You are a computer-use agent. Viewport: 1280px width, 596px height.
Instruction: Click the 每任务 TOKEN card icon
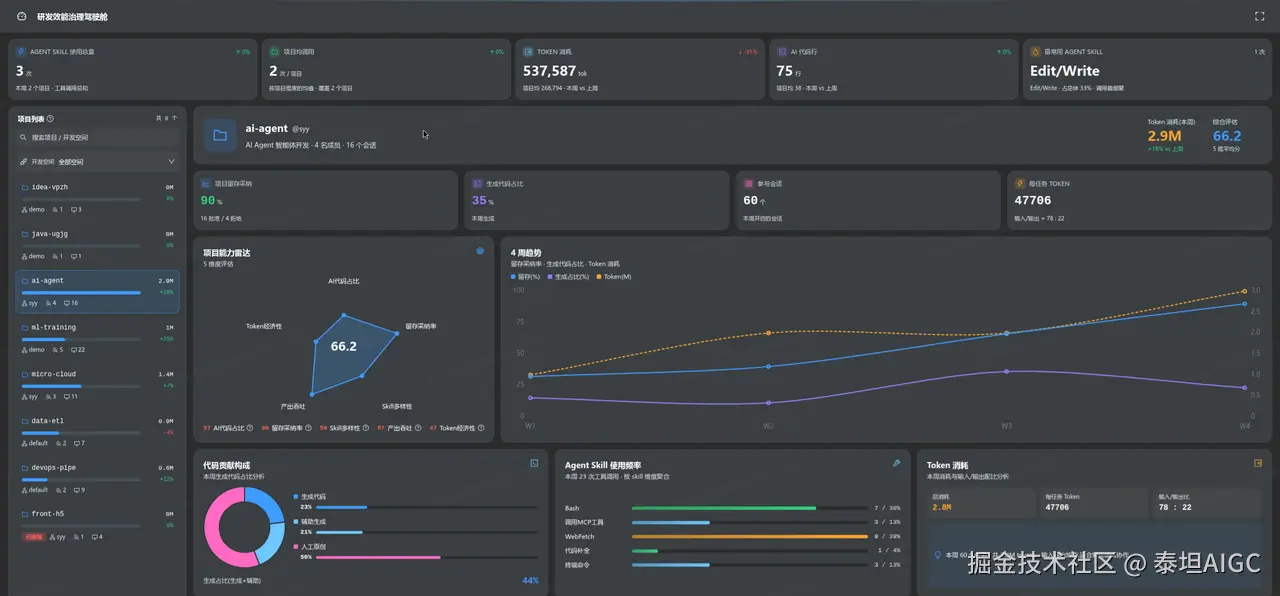pos(1020,184)
